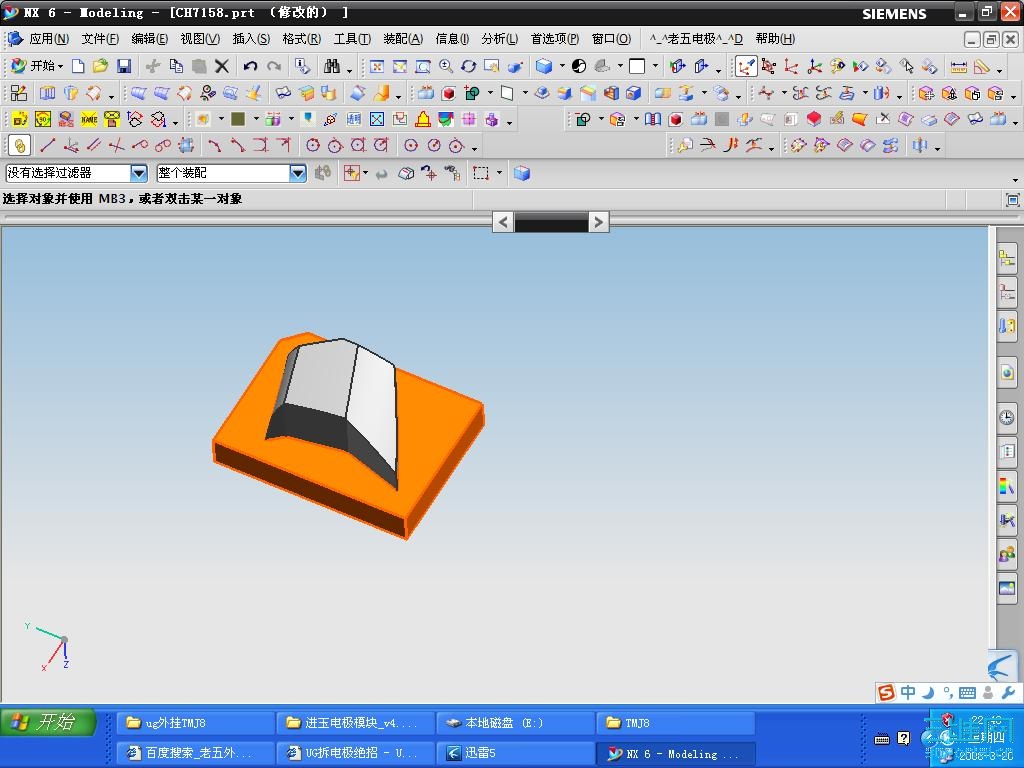Image resolution: width=1024 pixels, height=768 pixels.
Task: Toggle the blue cube icon at selection bar end
Action: 521,173
